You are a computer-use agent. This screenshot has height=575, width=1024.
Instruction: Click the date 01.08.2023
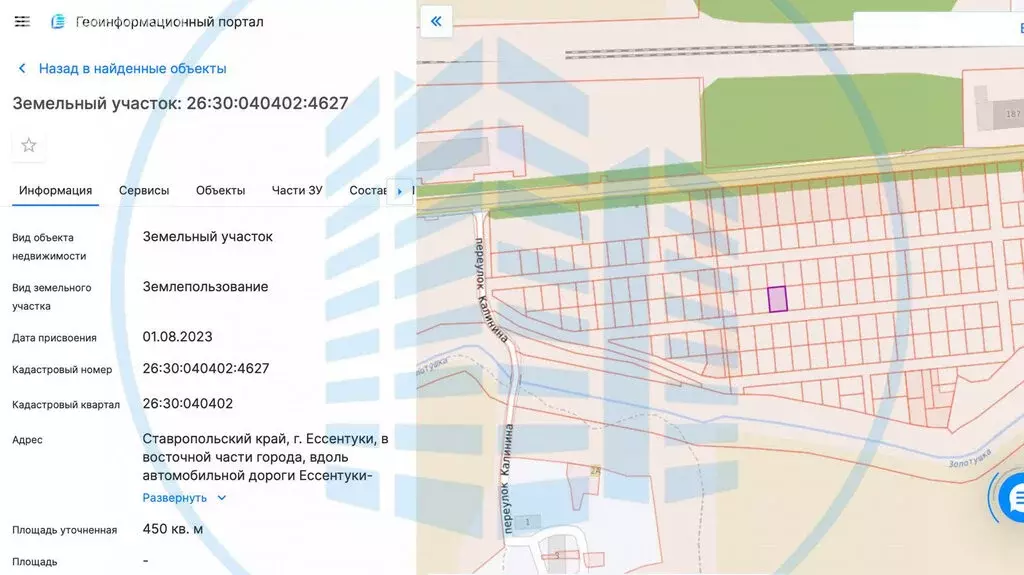tap(178, 337)
